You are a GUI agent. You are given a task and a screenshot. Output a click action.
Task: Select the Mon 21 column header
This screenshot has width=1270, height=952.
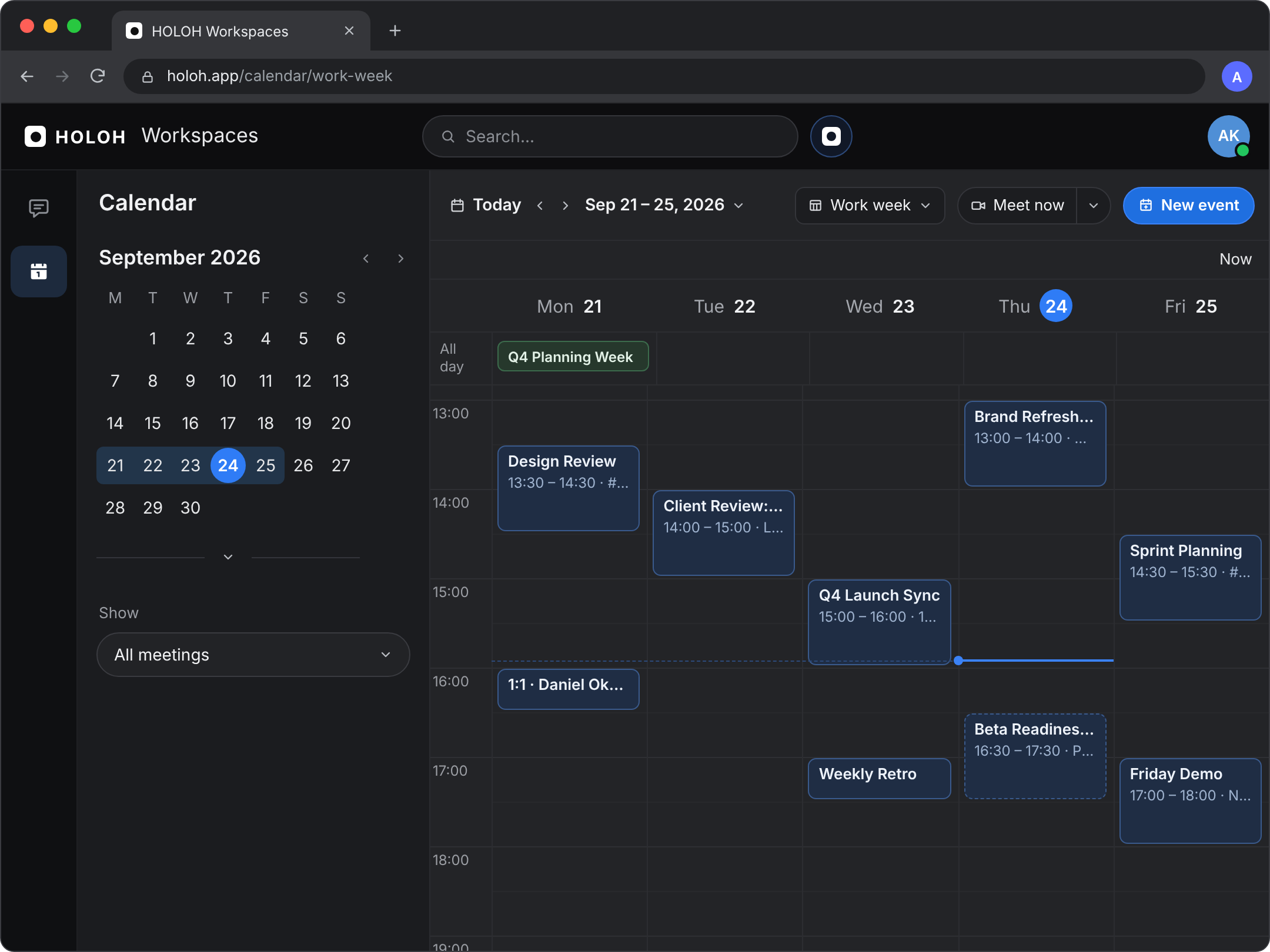[569, 306]
